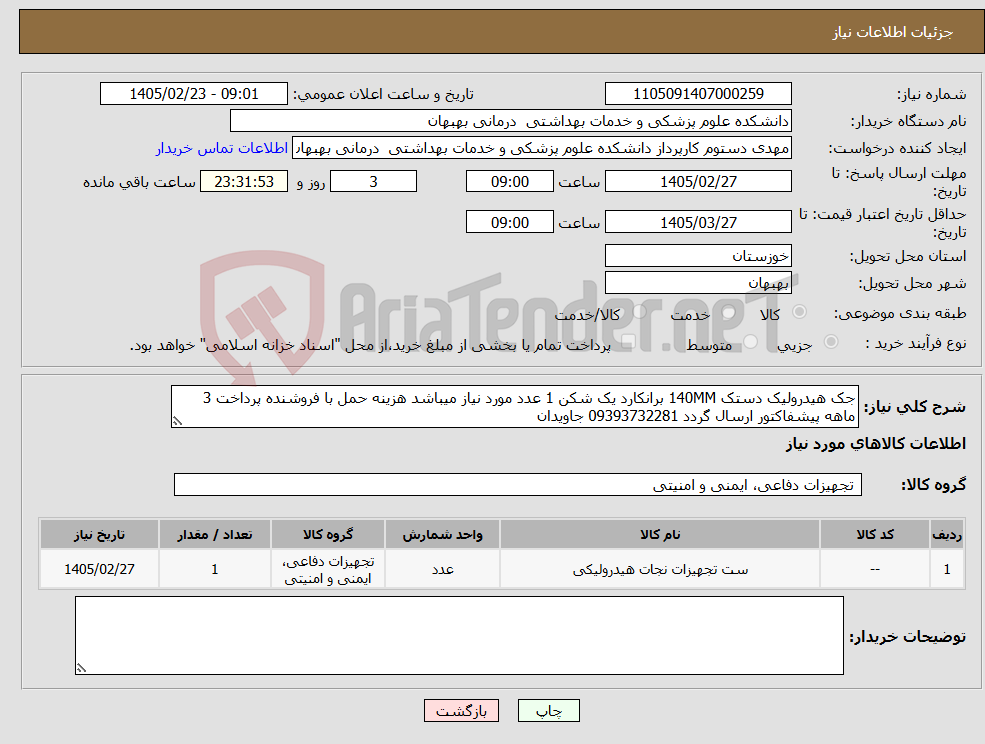The width and height of the screenshot is (985, 744).
Task: Click the goods group field تجهیزات دفاعی
Action: coord(518,484)
